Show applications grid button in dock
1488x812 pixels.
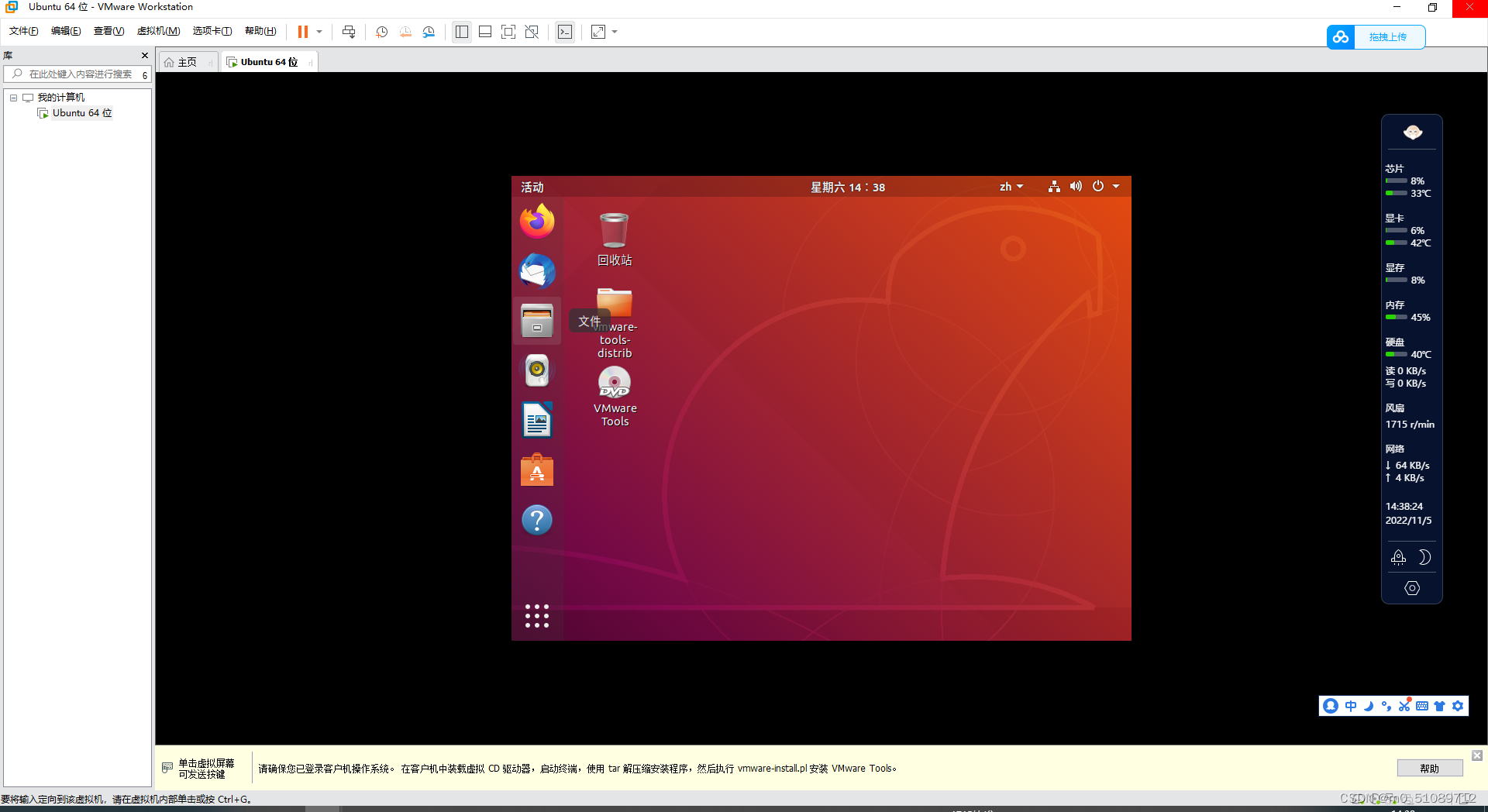pyautogui.click(x=537, y=616)
